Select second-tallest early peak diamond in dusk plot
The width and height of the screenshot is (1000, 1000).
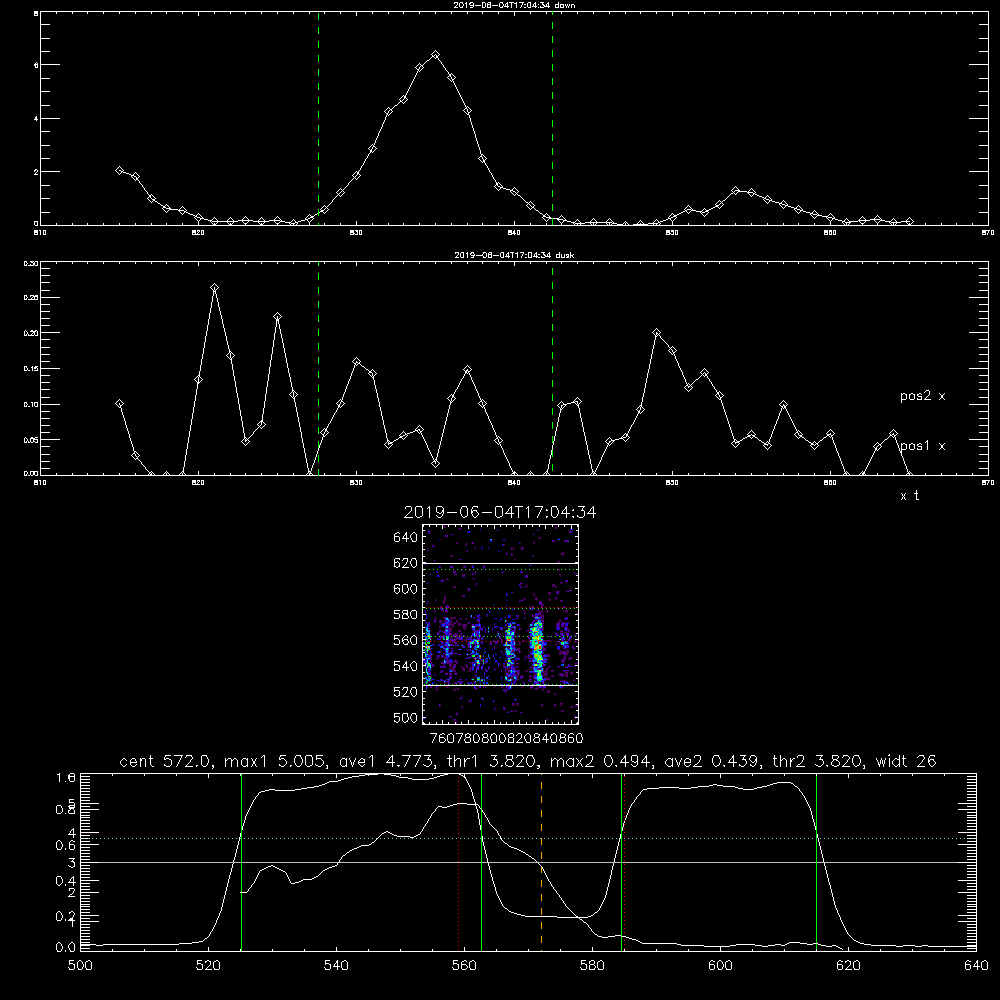click(277, 316)
